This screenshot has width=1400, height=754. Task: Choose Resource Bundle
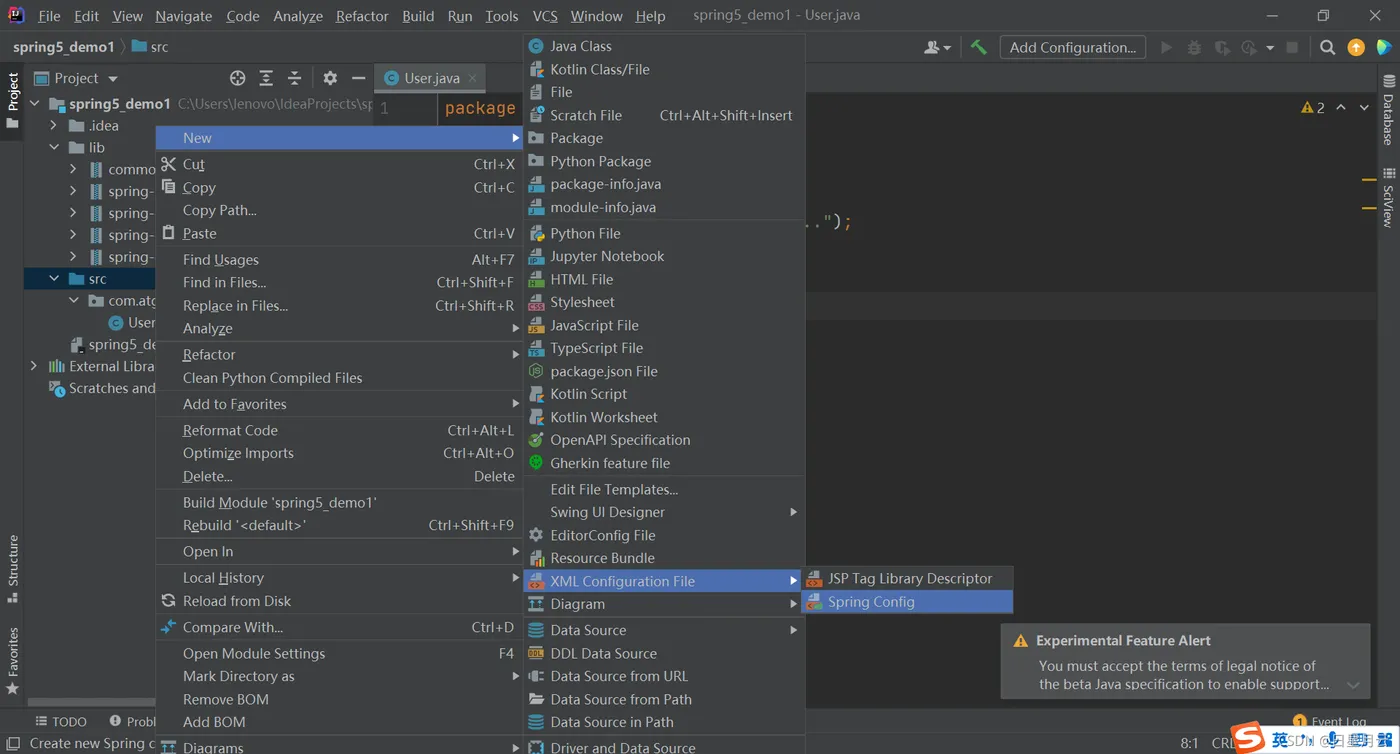pyautogui.click(x=664, y=558)
